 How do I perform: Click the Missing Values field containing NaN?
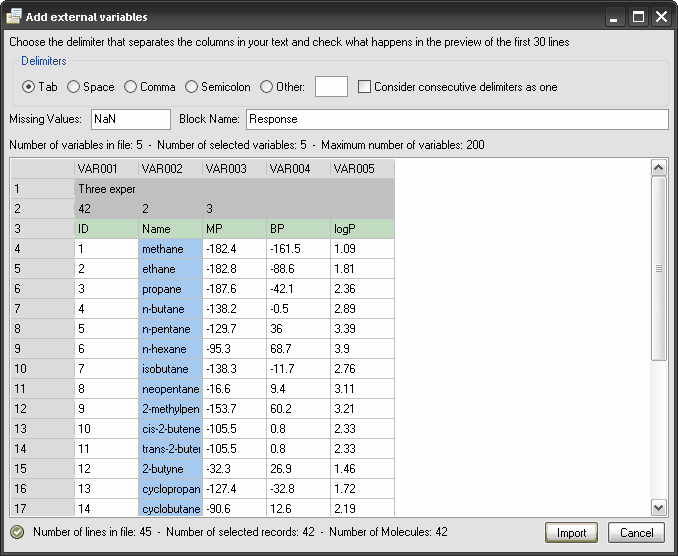[x=131, y=119]
